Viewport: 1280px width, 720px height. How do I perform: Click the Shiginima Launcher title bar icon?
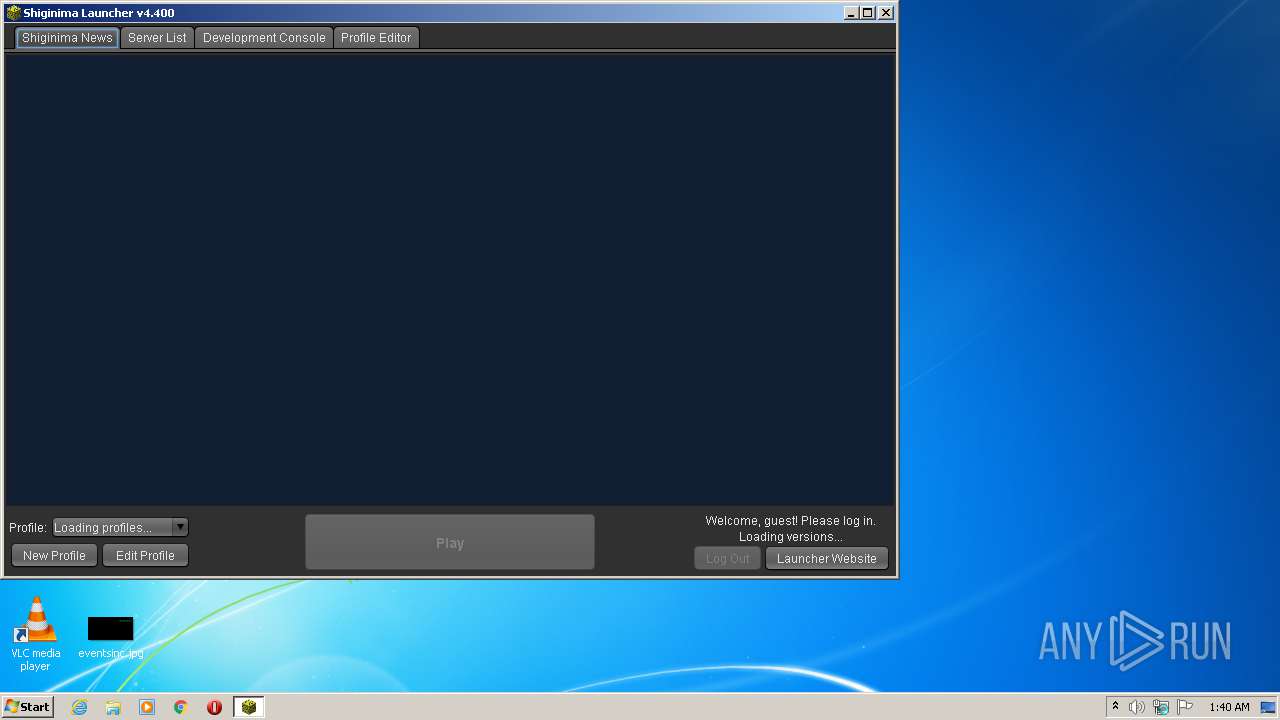[13, 13]
